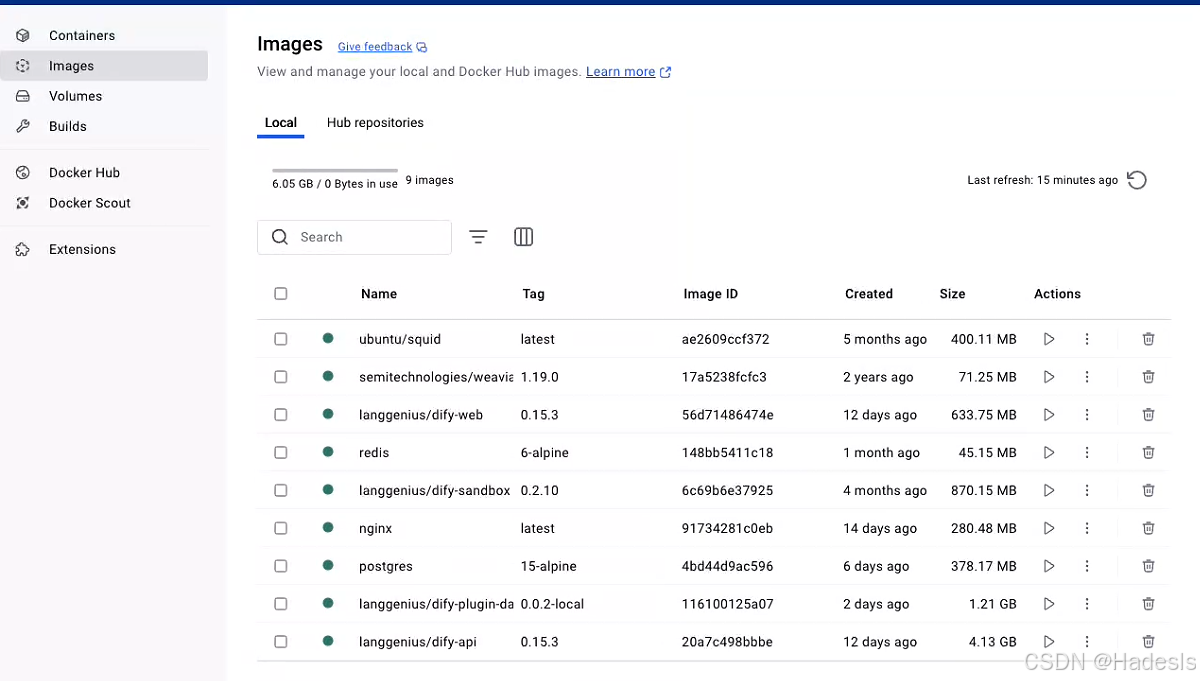
Task: Switch to the Local tab
Action: pos(281,123)
